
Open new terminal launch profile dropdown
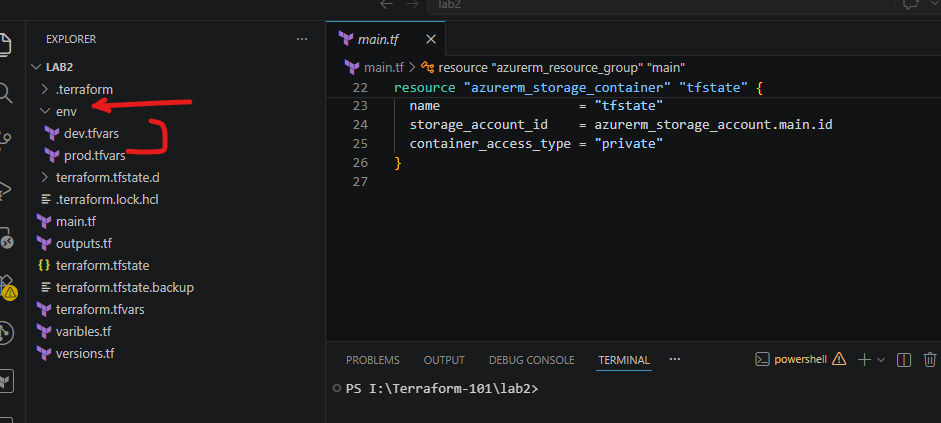pos(881,360)
